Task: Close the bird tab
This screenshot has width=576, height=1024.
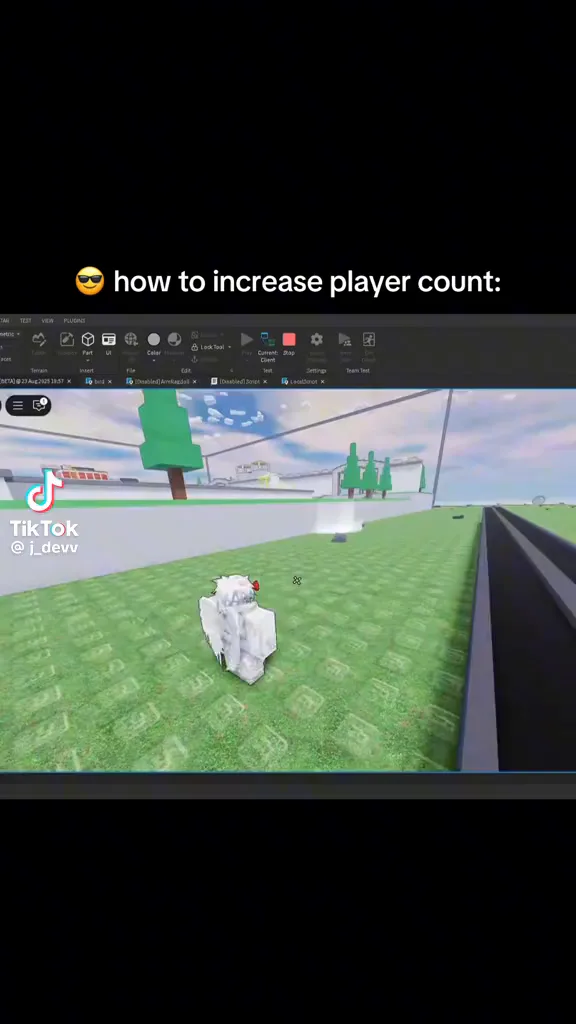Action: pos(110,381)
